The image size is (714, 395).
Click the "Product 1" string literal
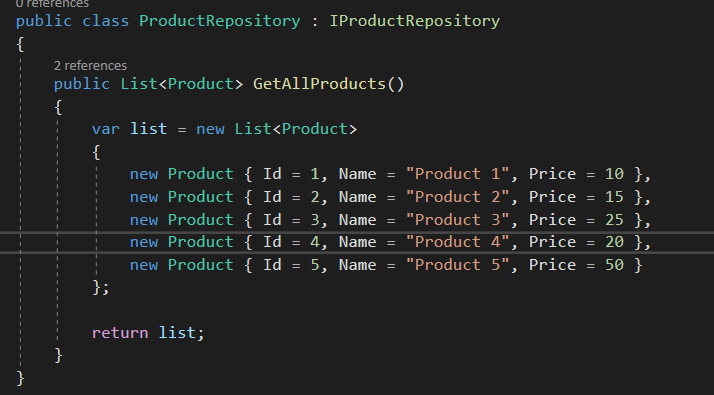pyautogui.click(x=457, y=174)
